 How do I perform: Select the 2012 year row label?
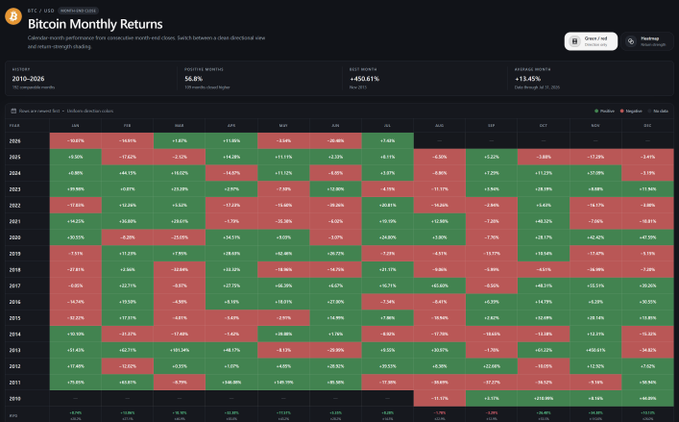(x=15, y=366)
